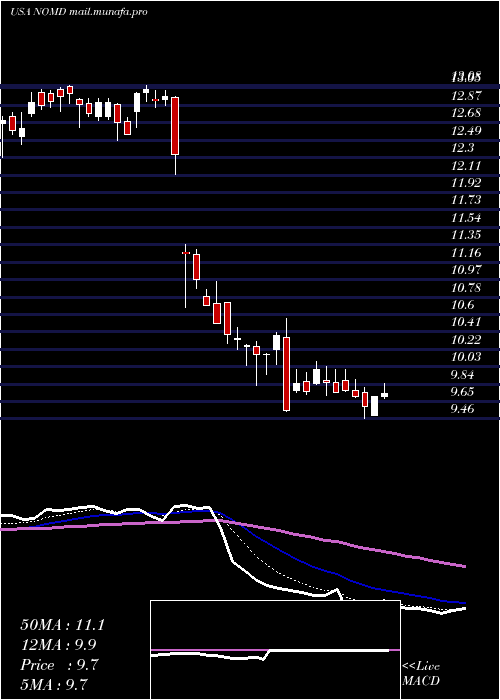Click the 12.3 price axis label
This screenshot has height=700, width=500.
462,148
